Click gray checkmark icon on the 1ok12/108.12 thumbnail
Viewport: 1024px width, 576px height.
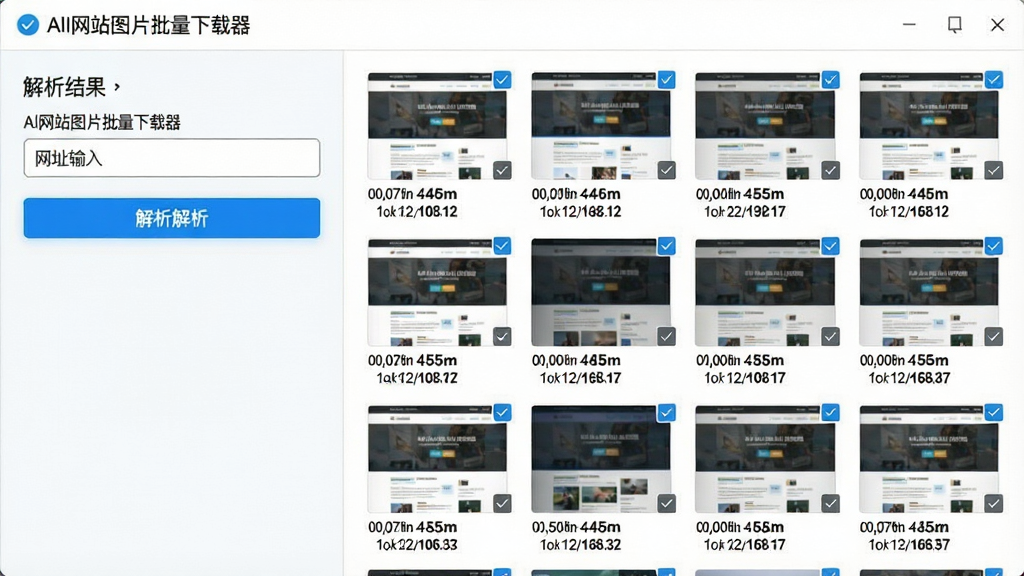point(502,170)
